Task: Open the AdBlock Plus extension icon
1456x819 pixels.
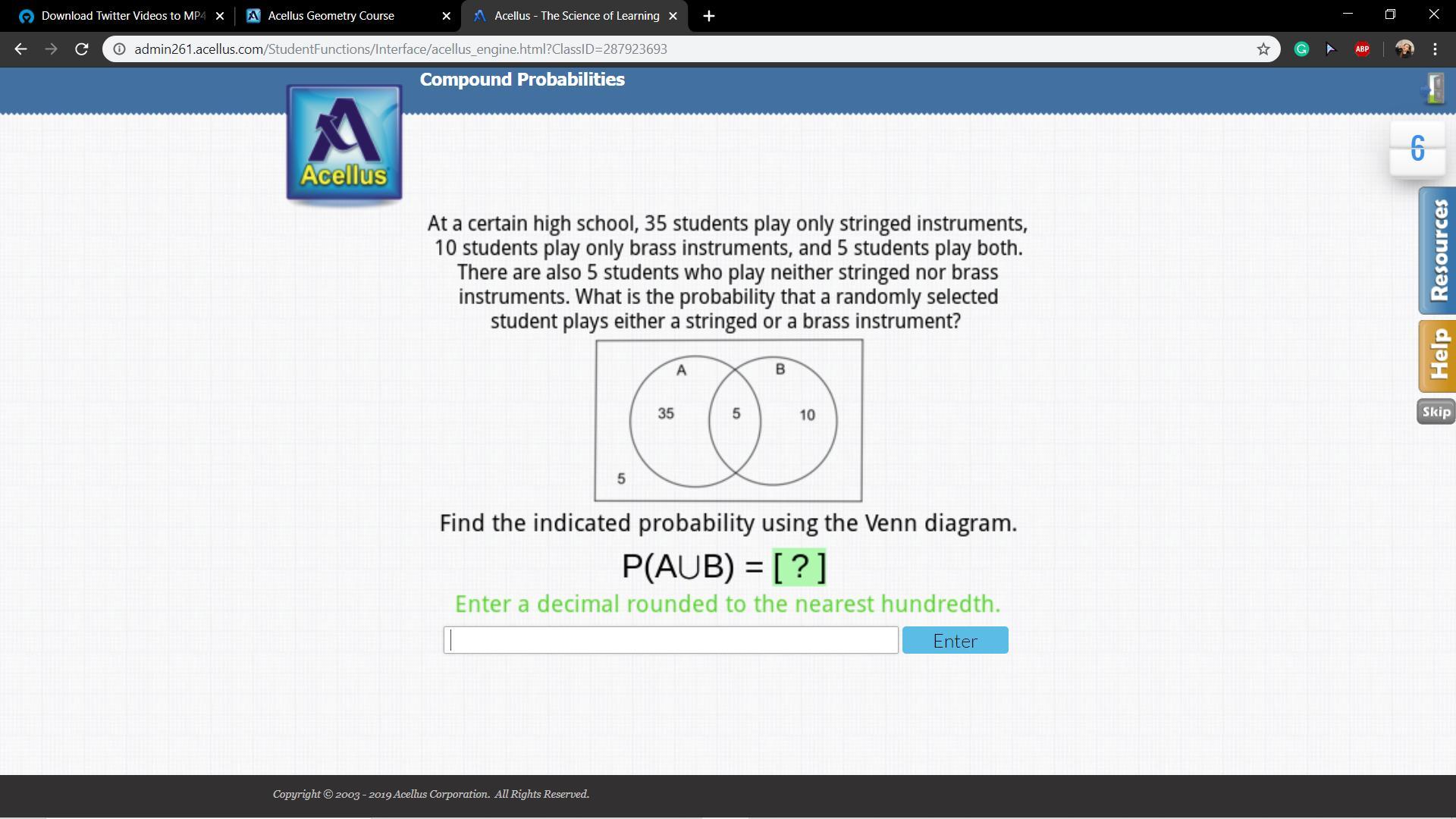Action: [1362, 49]
